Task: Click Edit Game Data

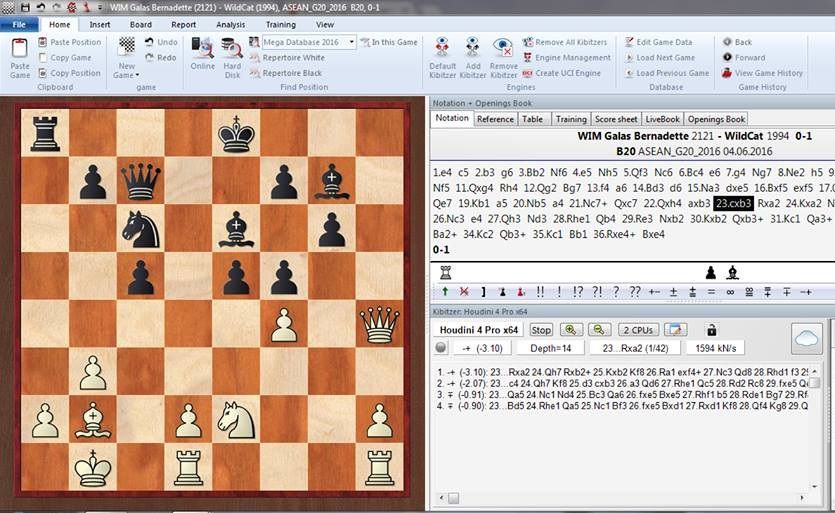Action: (x=659, y=42)
